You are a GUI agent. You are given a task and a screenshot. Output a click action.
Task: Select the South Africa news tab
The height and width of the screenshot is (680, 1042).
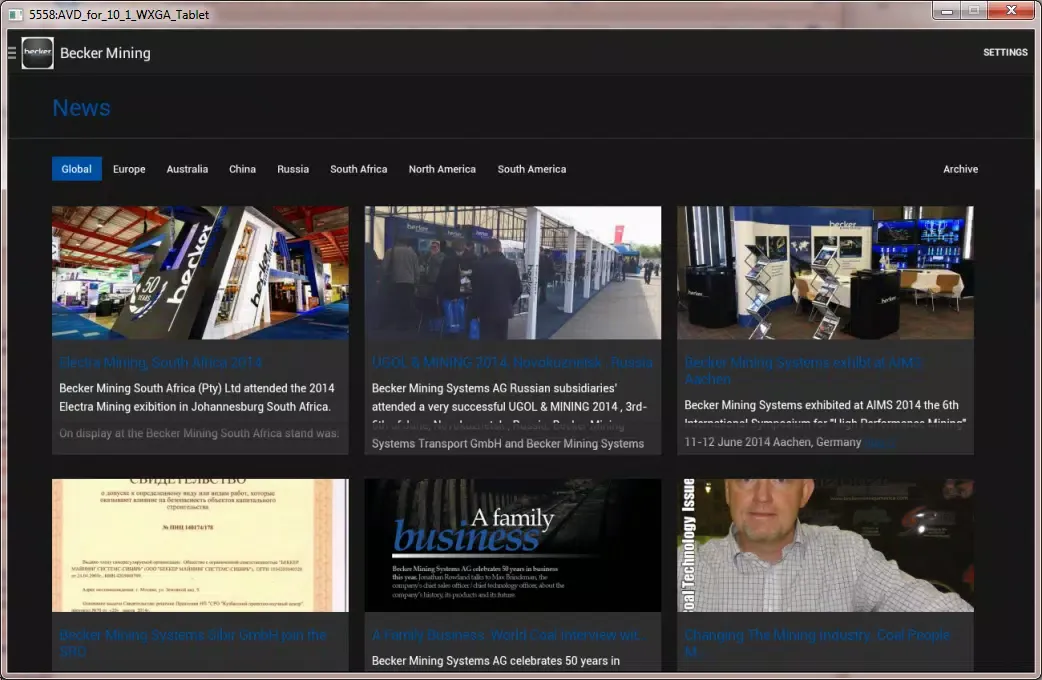pos(358,169)
